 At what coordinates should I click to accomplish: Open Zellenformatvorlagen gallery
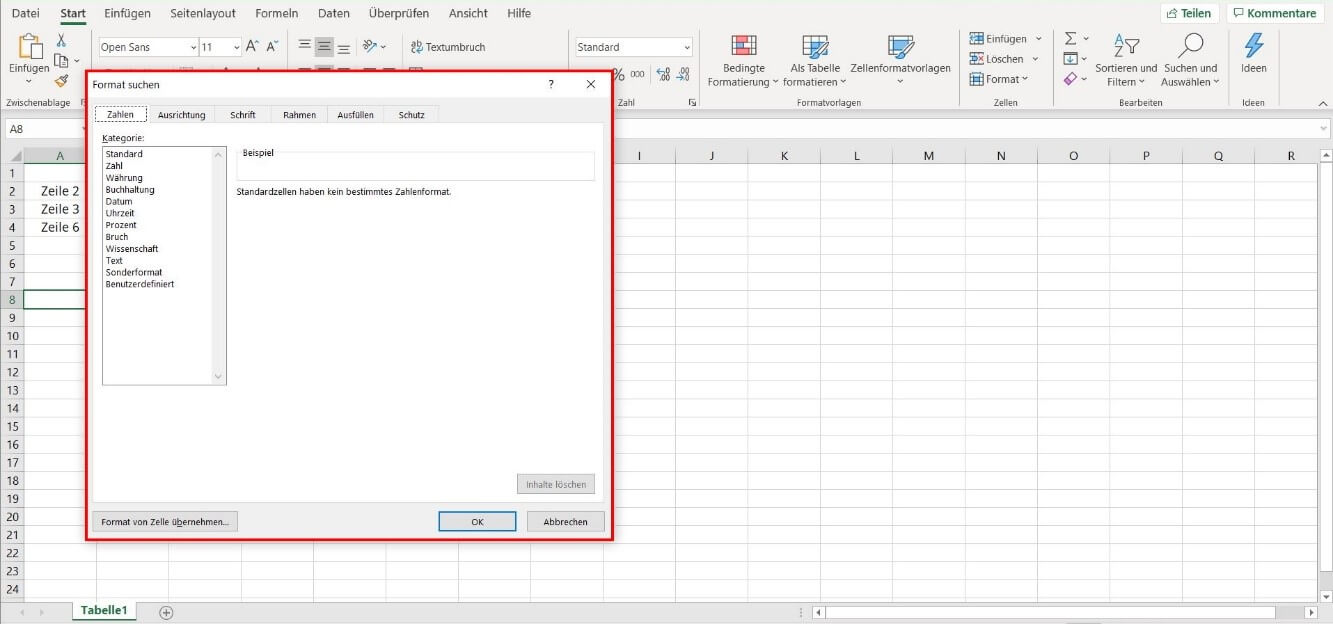(x=900, y=61)
